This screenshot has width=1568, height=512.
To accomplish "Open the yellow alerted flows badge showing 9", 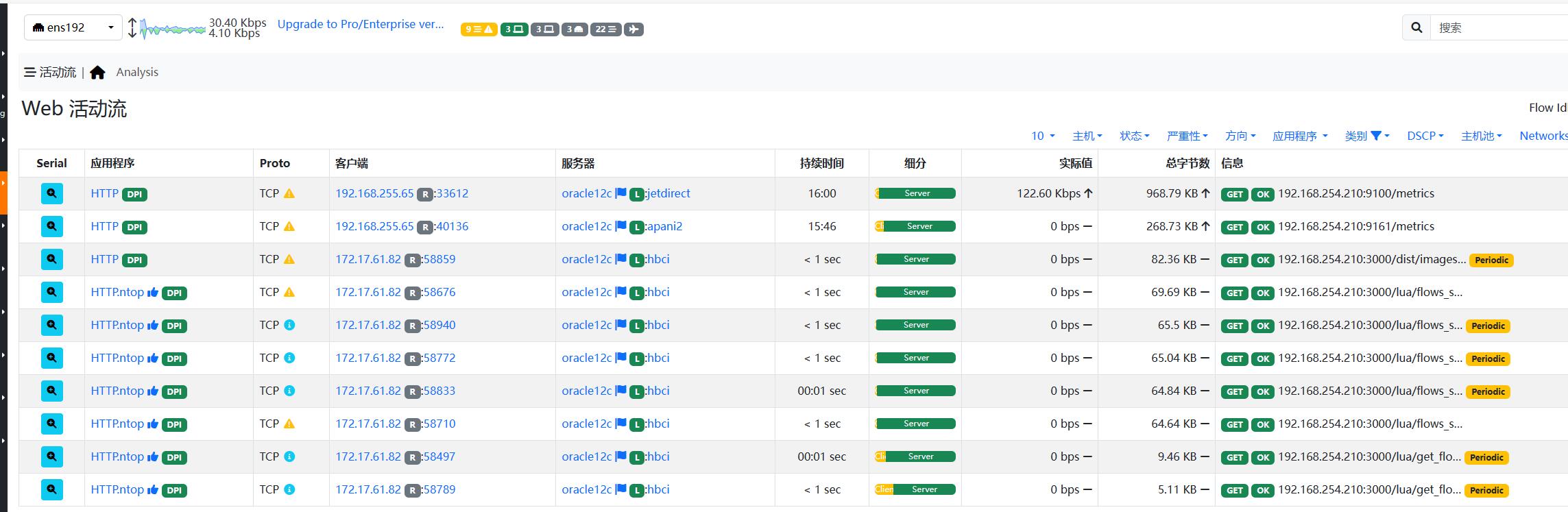I will pos(479,29).
